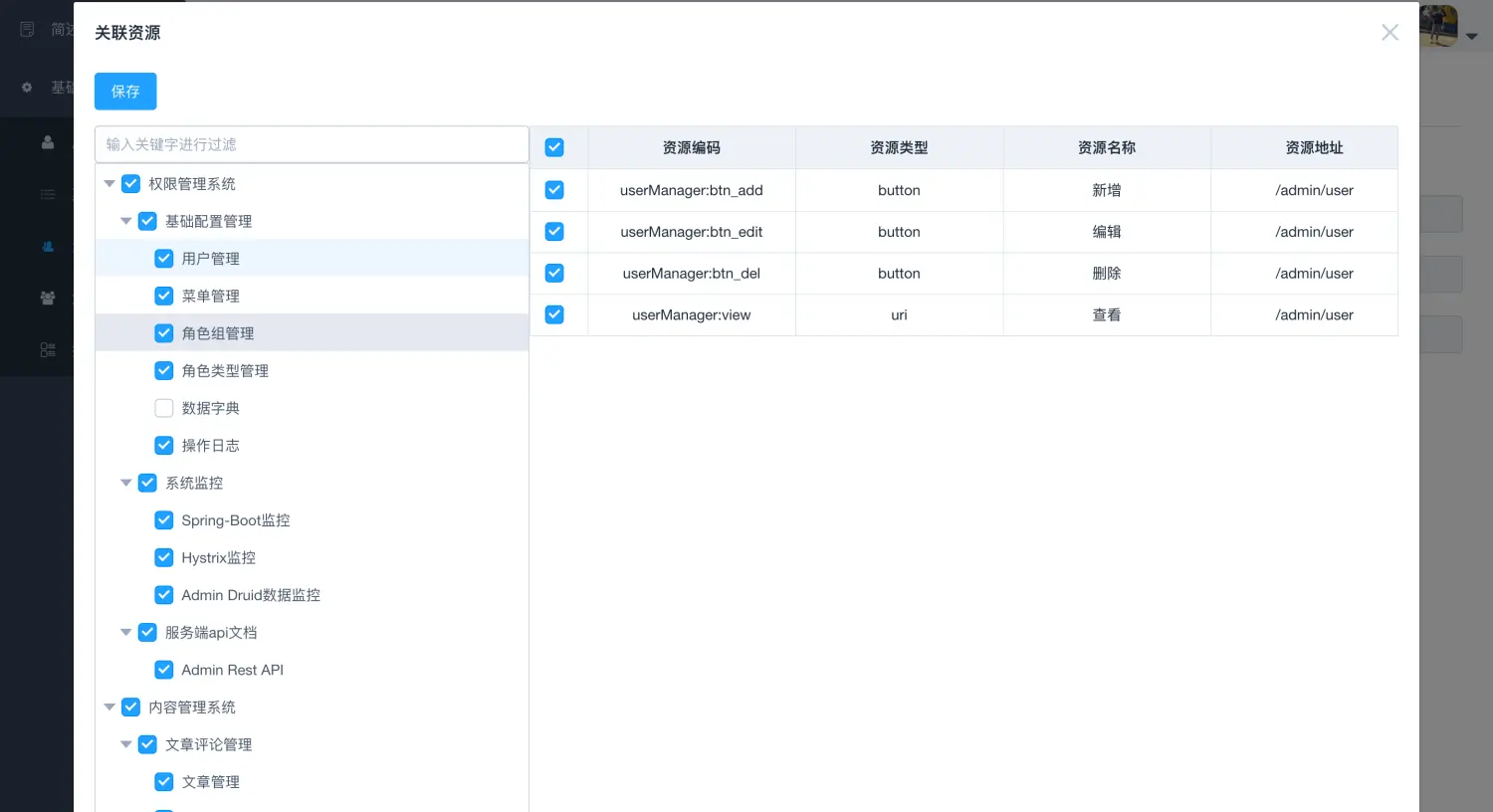Uncheck the Hystrix监控 checkbox
This screenshot has width=1493, height=812.
pyautogui.click(x=164, y=557)
